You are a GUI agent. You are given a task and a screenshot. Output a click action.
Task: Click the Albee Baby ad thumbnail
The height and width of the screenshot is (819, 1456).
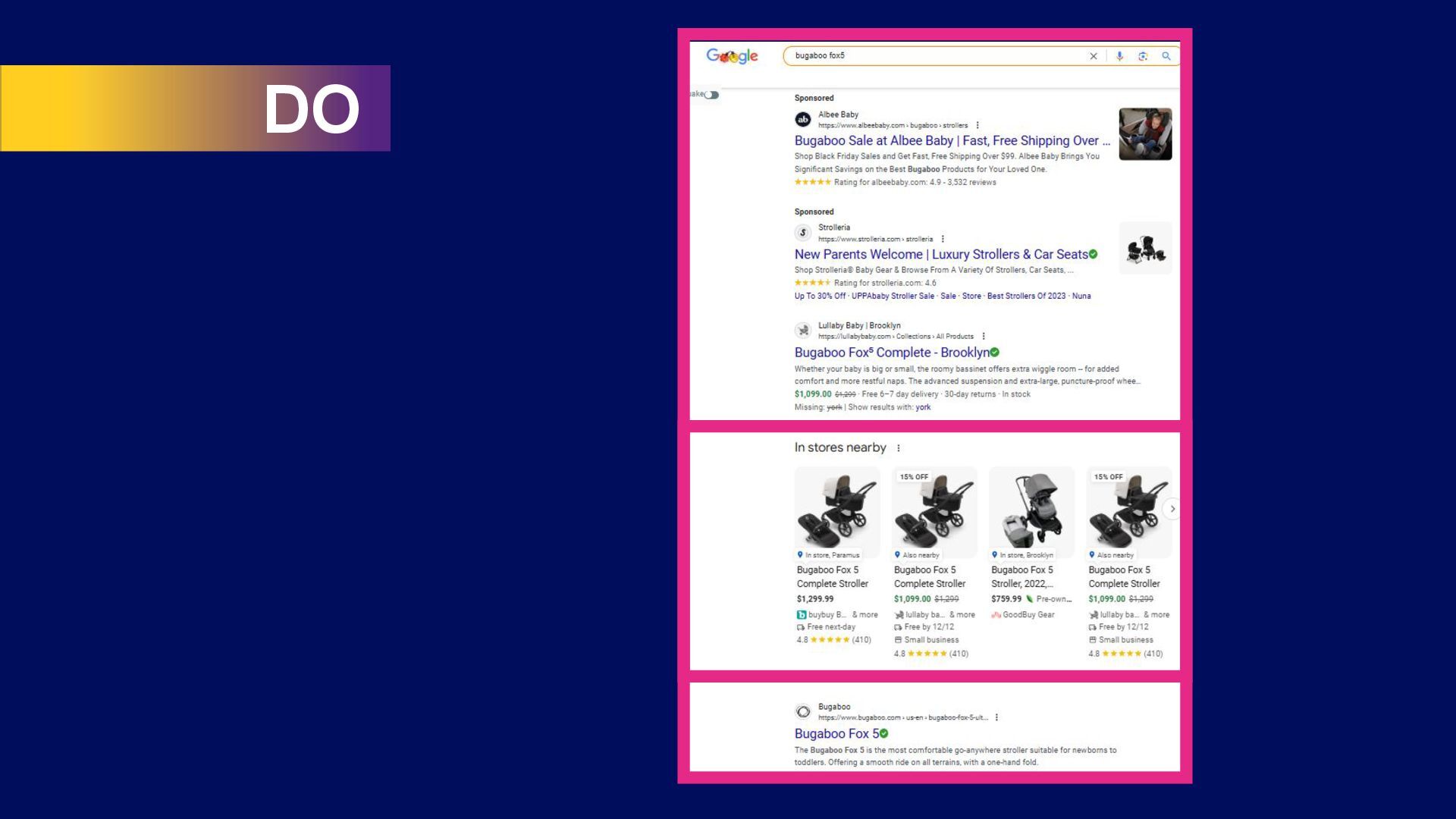(x=1145, y=134)
